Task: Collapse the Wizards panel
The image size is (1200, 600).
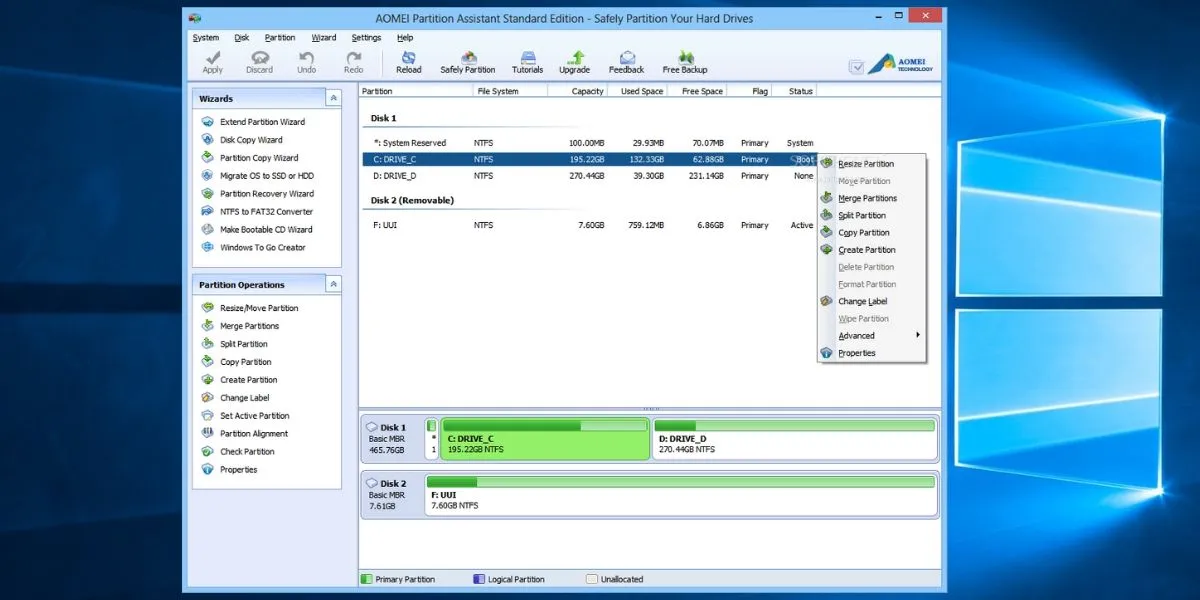Action: coord(333,98)
